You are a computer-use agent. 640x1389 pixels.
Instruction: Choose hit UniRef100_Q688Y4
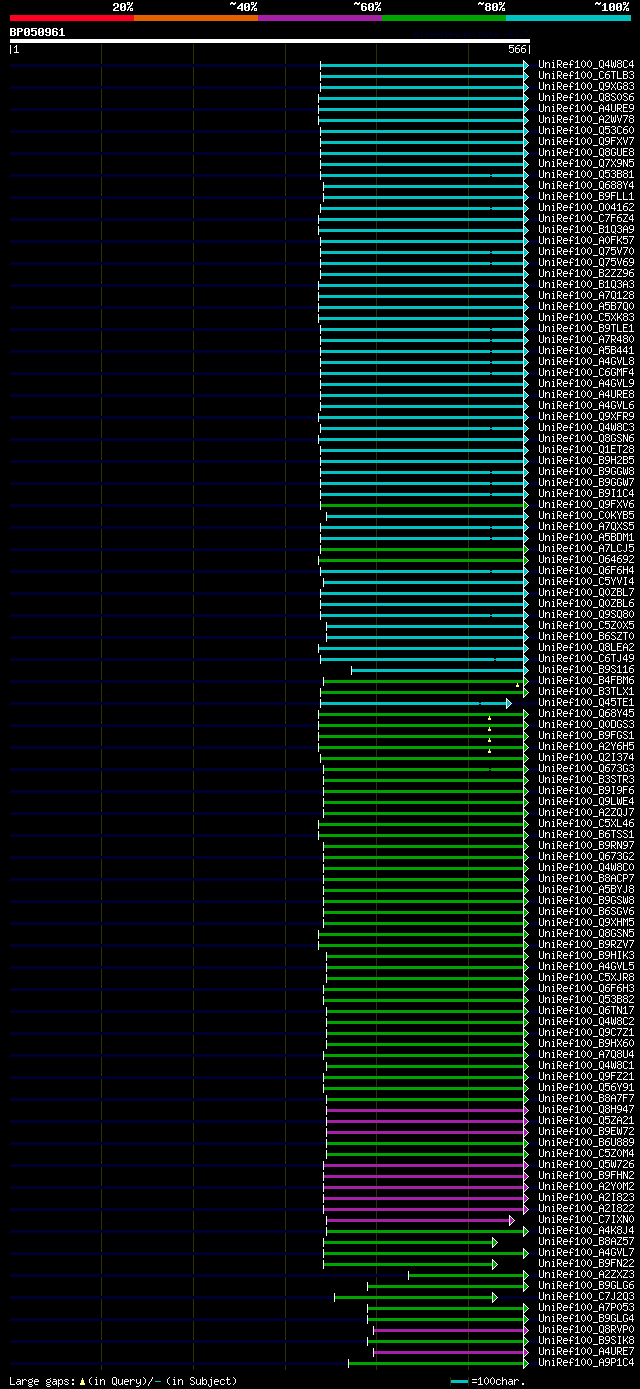click(586, 185)
